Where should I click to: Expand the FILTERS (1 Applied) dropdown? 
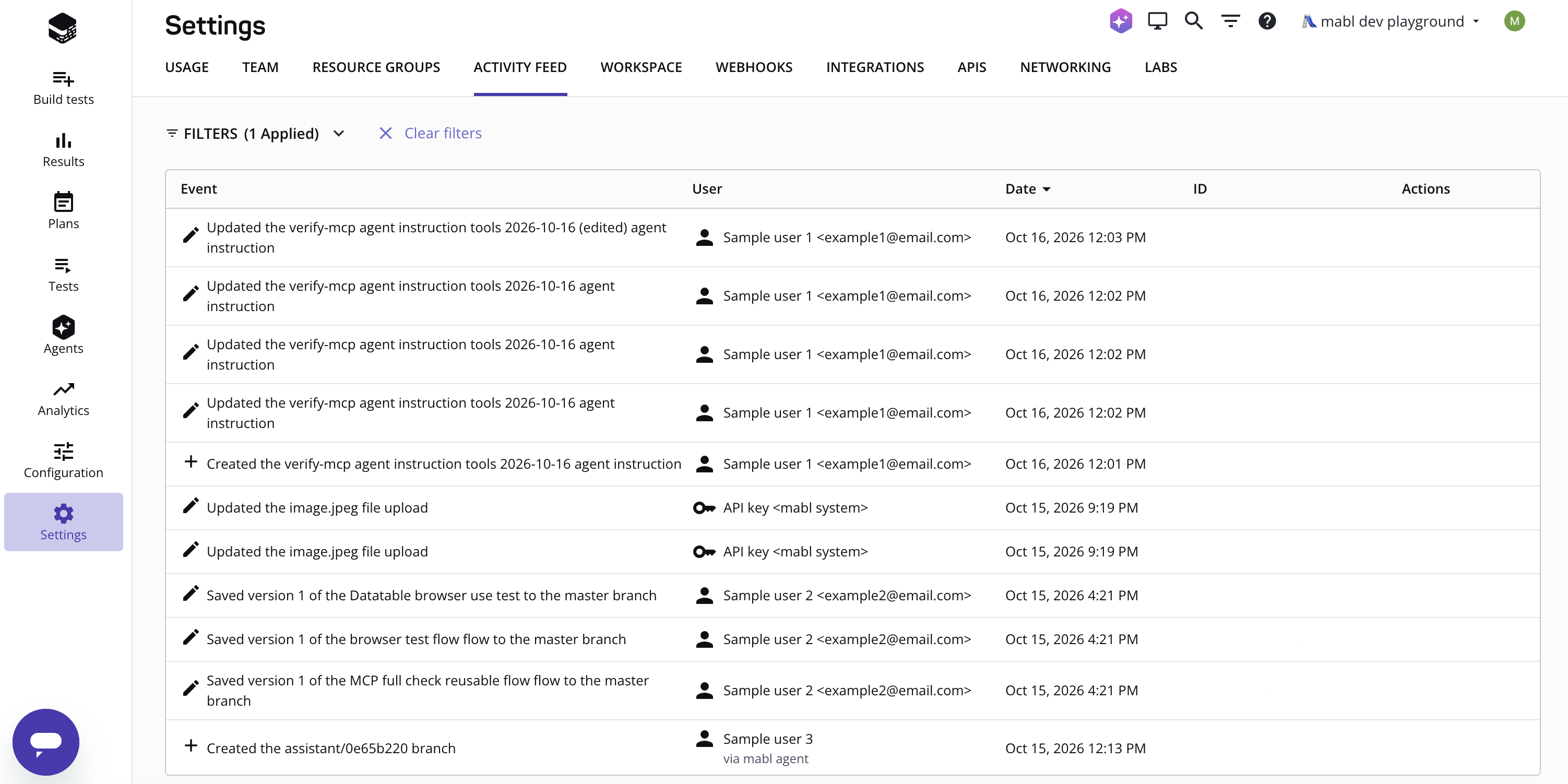[x=256, y=133]
